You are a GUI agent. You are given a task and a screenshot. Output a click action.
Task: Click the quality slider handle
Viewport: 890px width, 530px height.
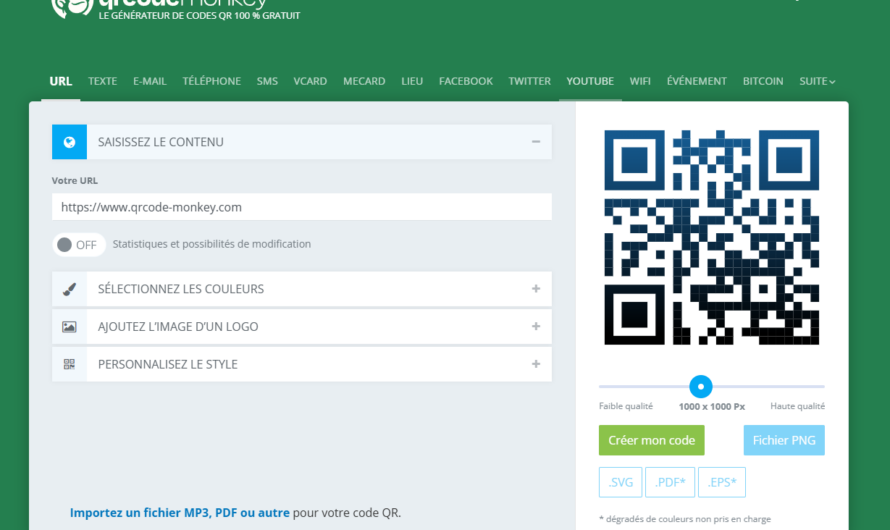(x=700, y=386)
